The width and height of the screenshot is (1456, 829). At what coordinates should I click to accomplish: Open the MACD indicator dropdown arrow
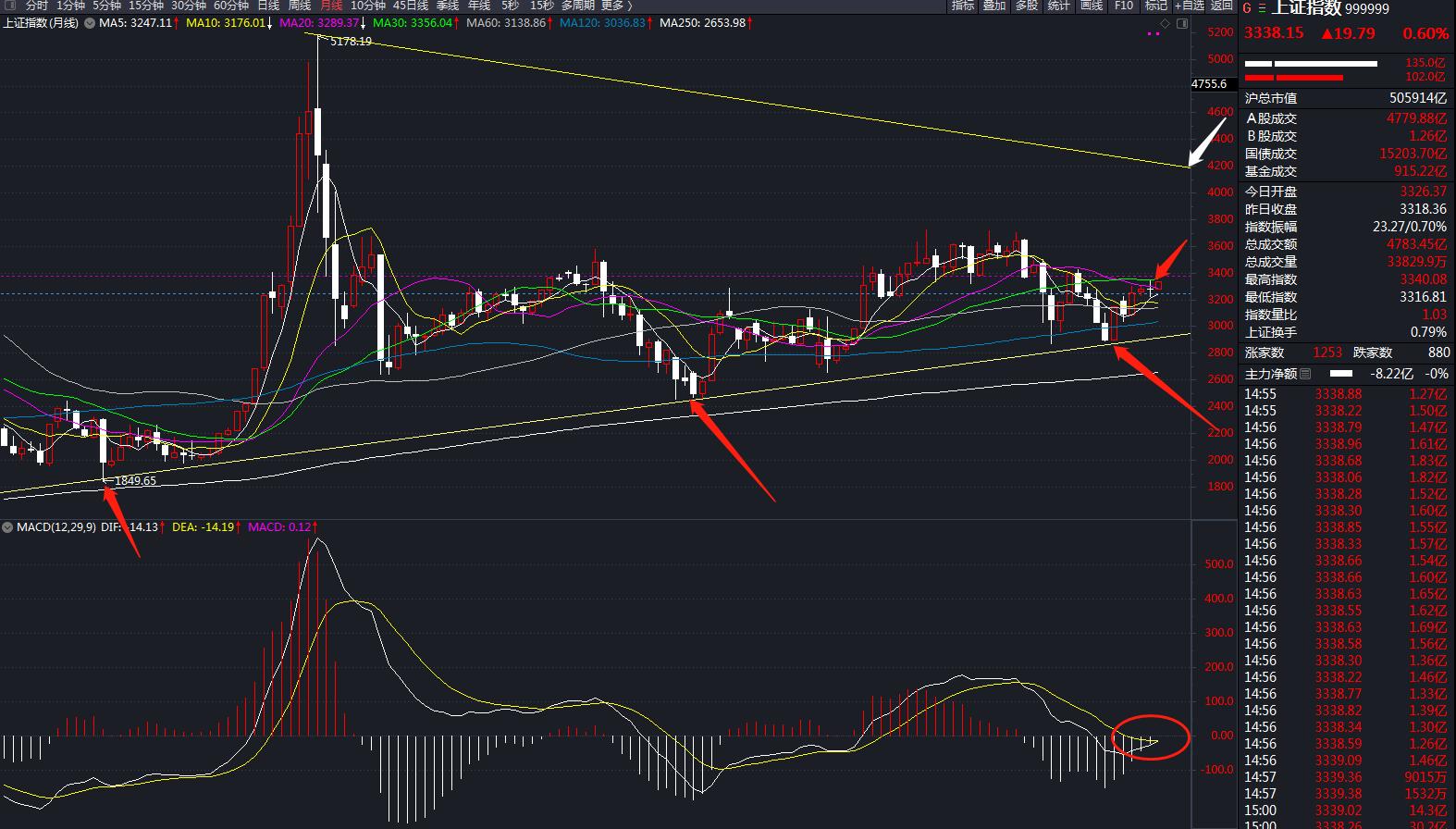point(7,527)
